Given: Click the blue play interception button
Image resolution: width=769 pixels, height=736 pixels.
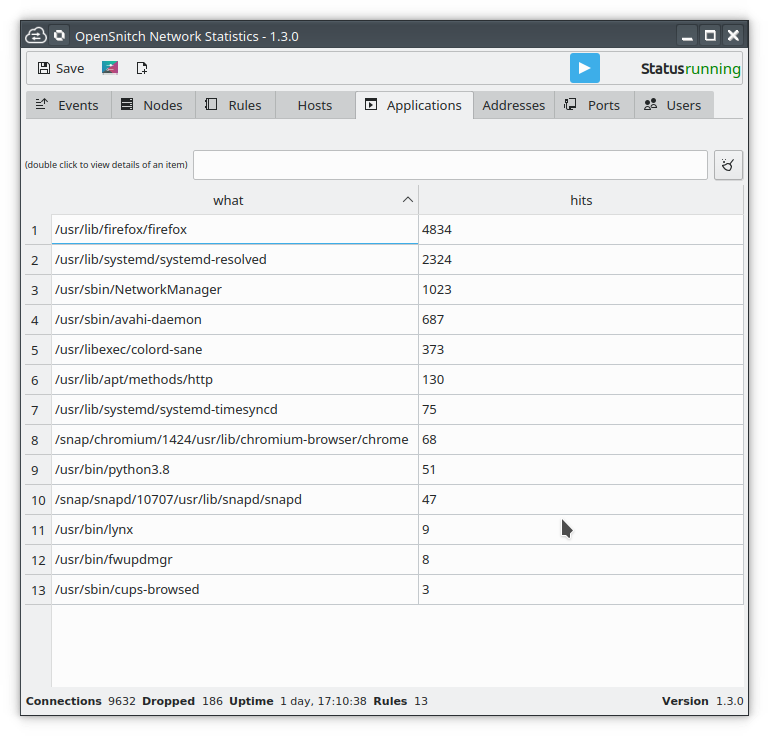Looking at the screenshot, I should pos(585,68).
